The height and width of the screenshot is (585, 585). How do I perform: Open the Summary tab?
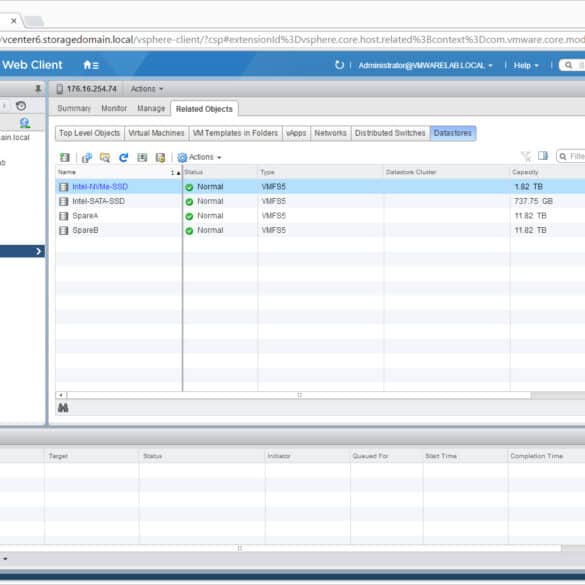pyautogui.click(x=74, y=108)
